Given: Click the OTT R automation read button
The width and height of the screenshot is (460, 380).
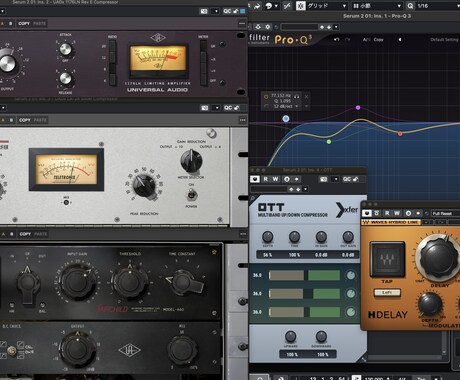Looking at the screenshot, I should point(266,179).
